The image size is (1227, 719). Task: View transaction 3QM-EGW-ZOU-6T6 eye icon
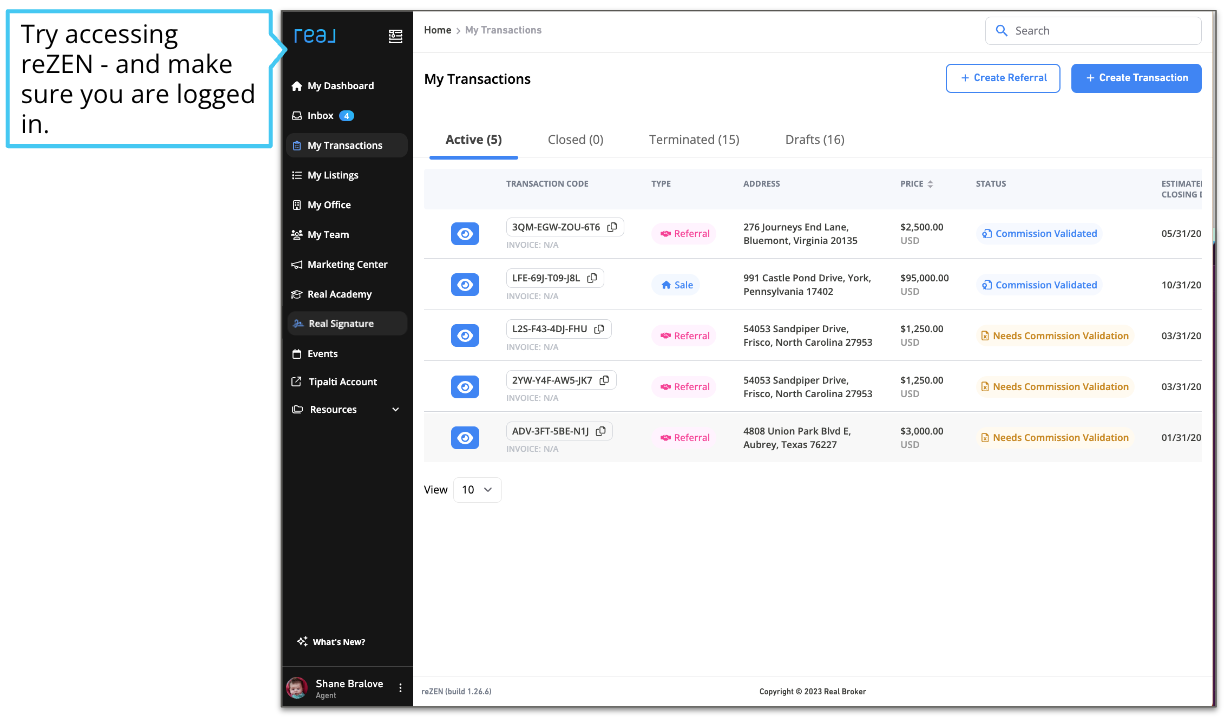[465, 234]
